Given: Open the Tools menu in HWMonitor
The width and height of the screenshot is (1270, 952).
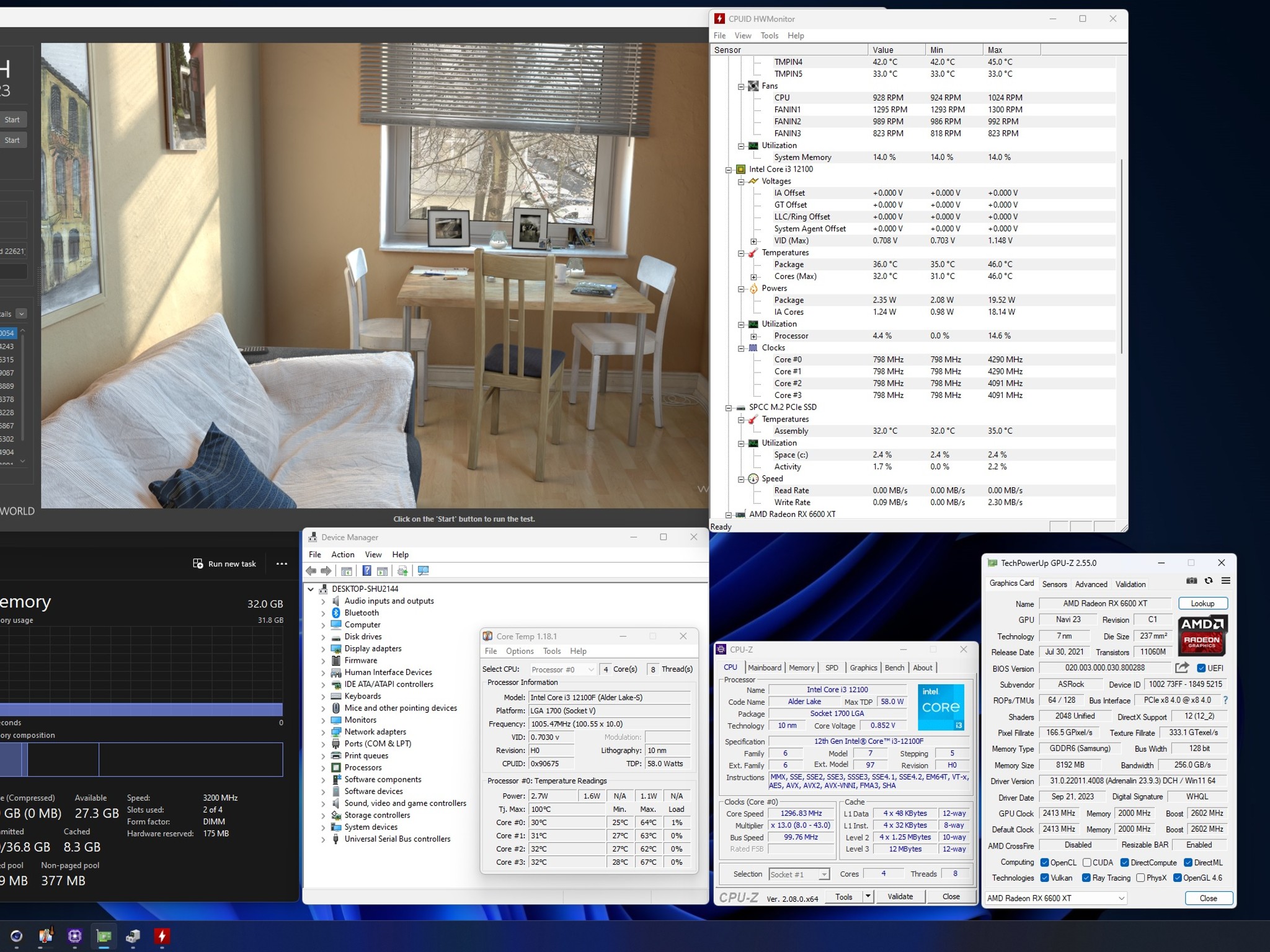Looking at the screenshot, I should [x=769, y=35].
